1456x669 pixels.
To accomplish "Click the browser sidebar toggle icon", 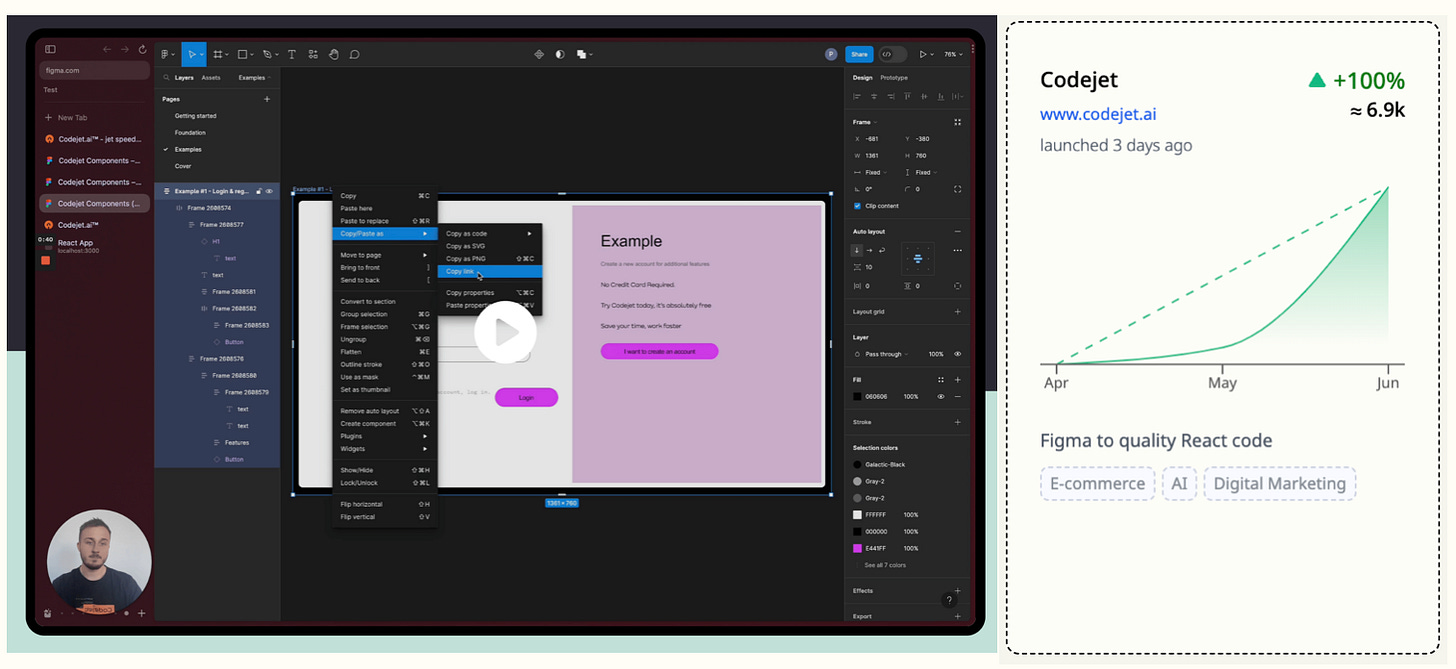I will point(50,49).
